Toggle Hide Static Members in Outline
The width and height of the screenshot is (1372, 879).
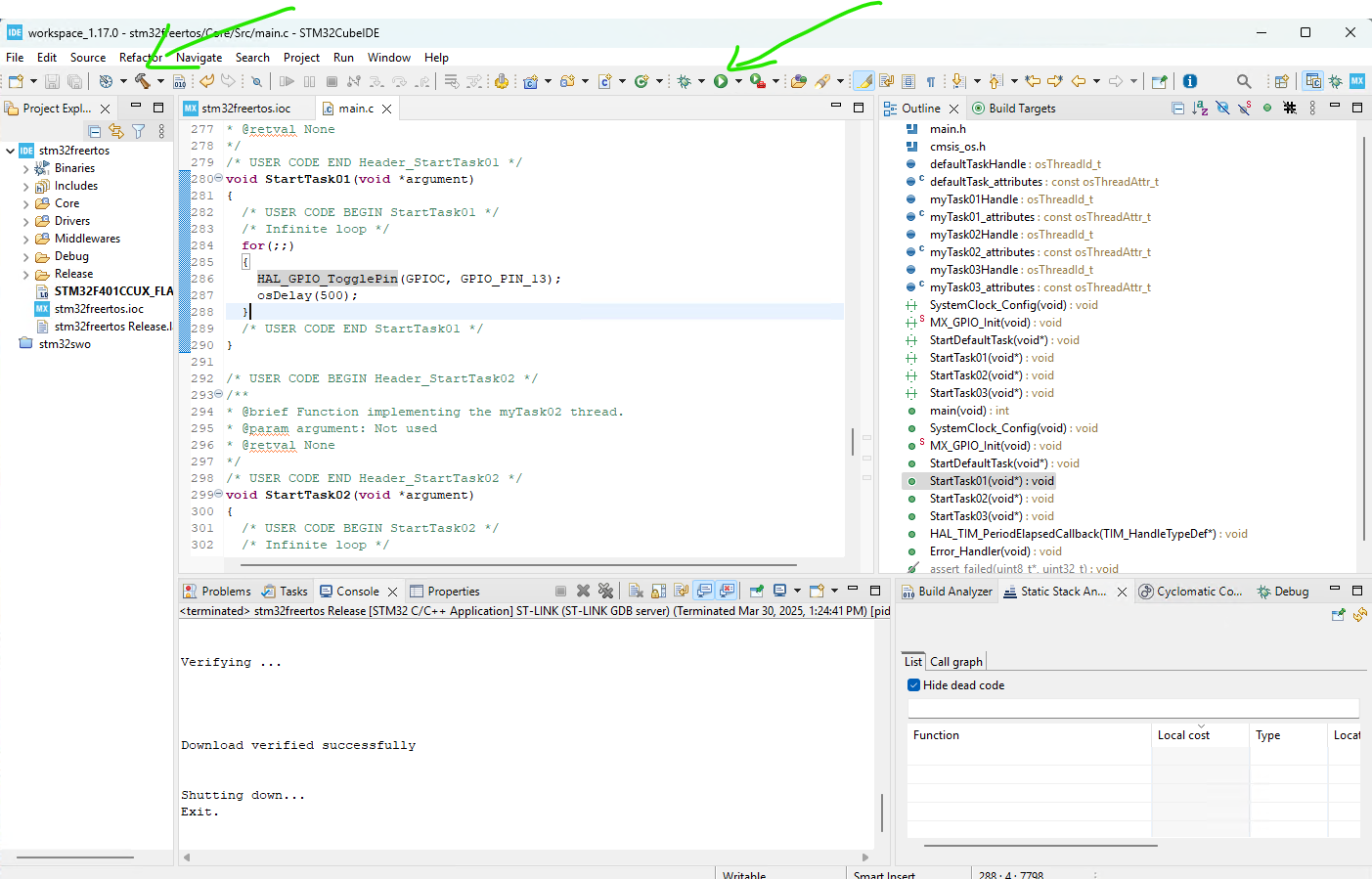[1245, 109]
